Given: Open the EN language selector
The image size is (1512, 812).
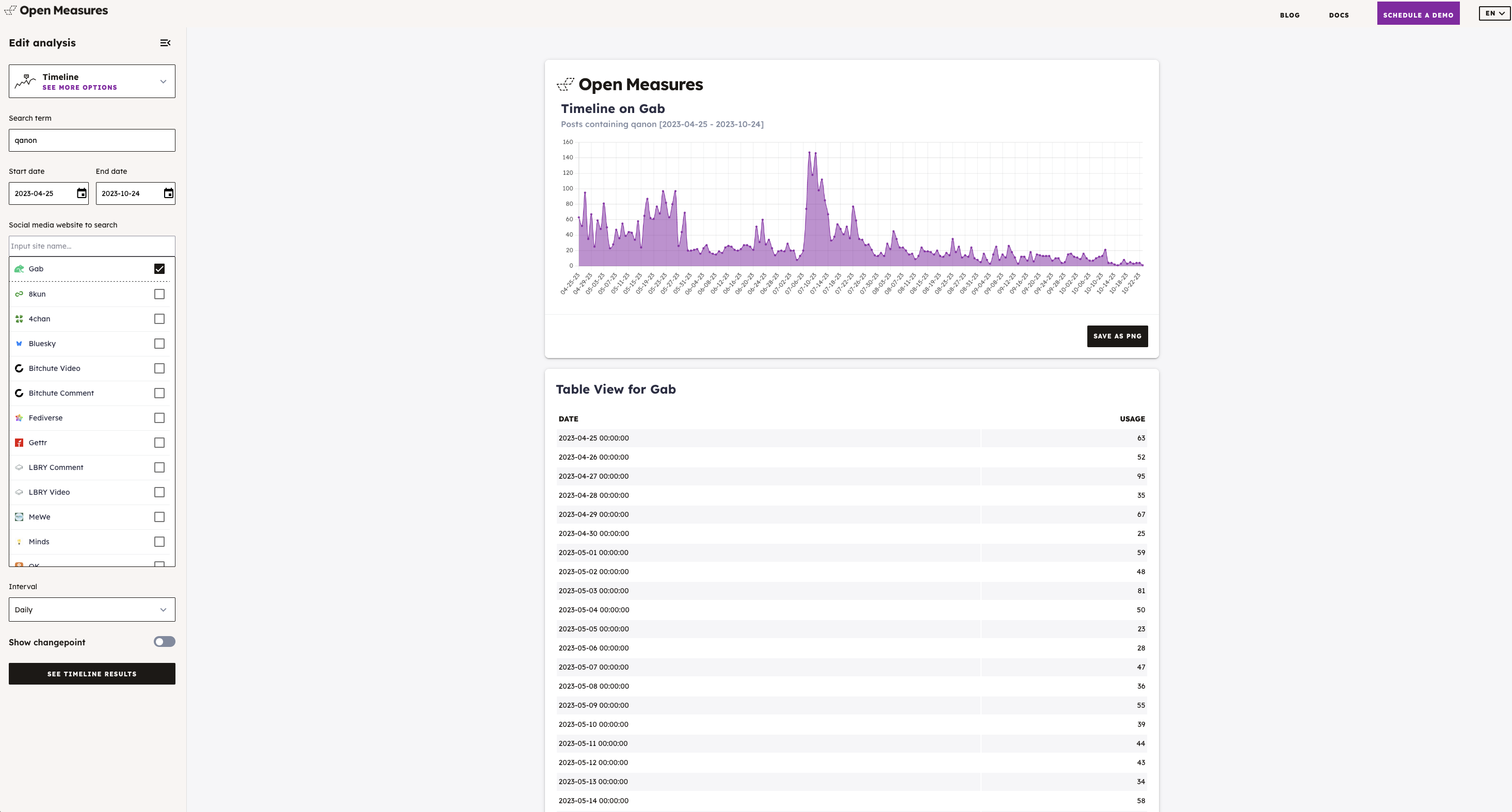Looking at the screenshot, I should [x=1494, y=13].
